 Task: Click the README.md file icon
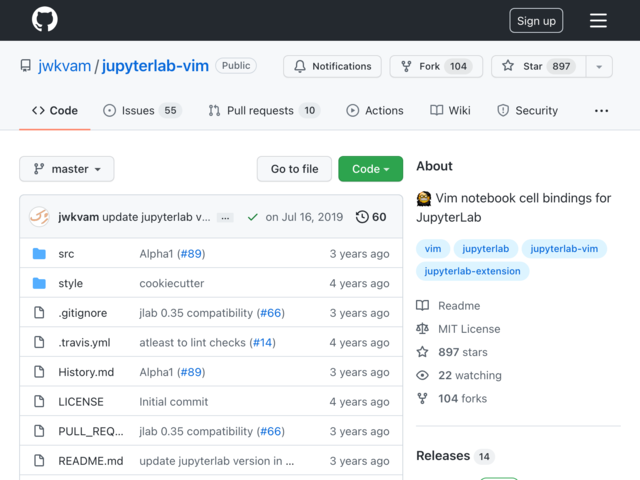tap(39, 461)
